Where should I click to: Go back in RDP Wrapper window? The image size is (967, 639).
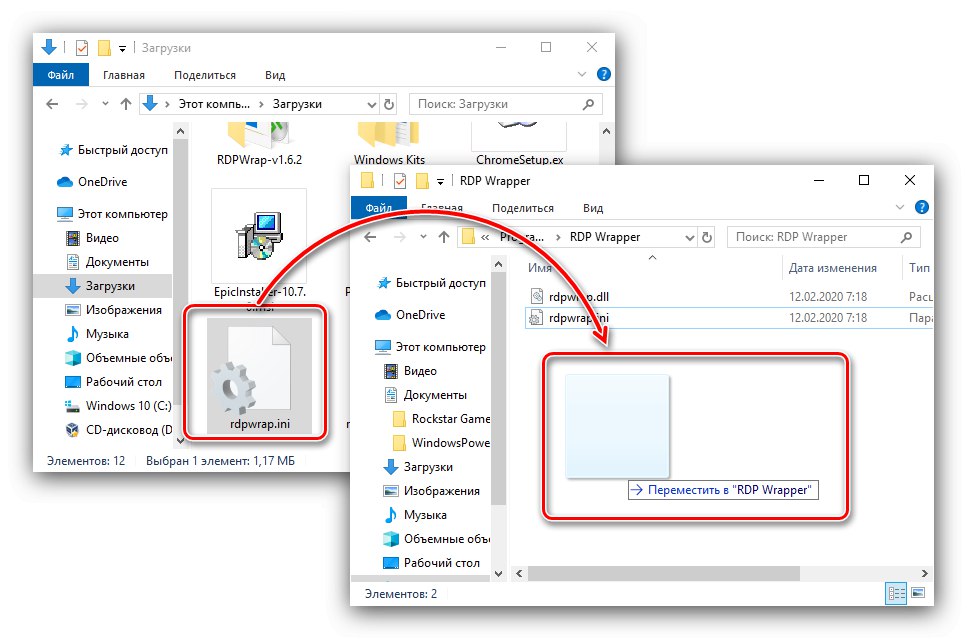coord(370,237)
